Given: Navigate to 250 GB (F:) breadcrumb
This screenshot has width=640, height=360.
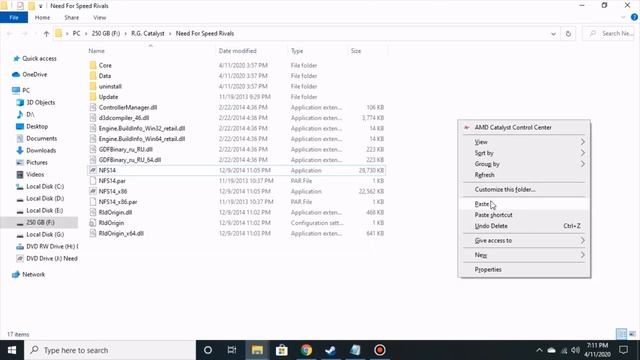Looking at the screenshot, I should click(106, 34).
